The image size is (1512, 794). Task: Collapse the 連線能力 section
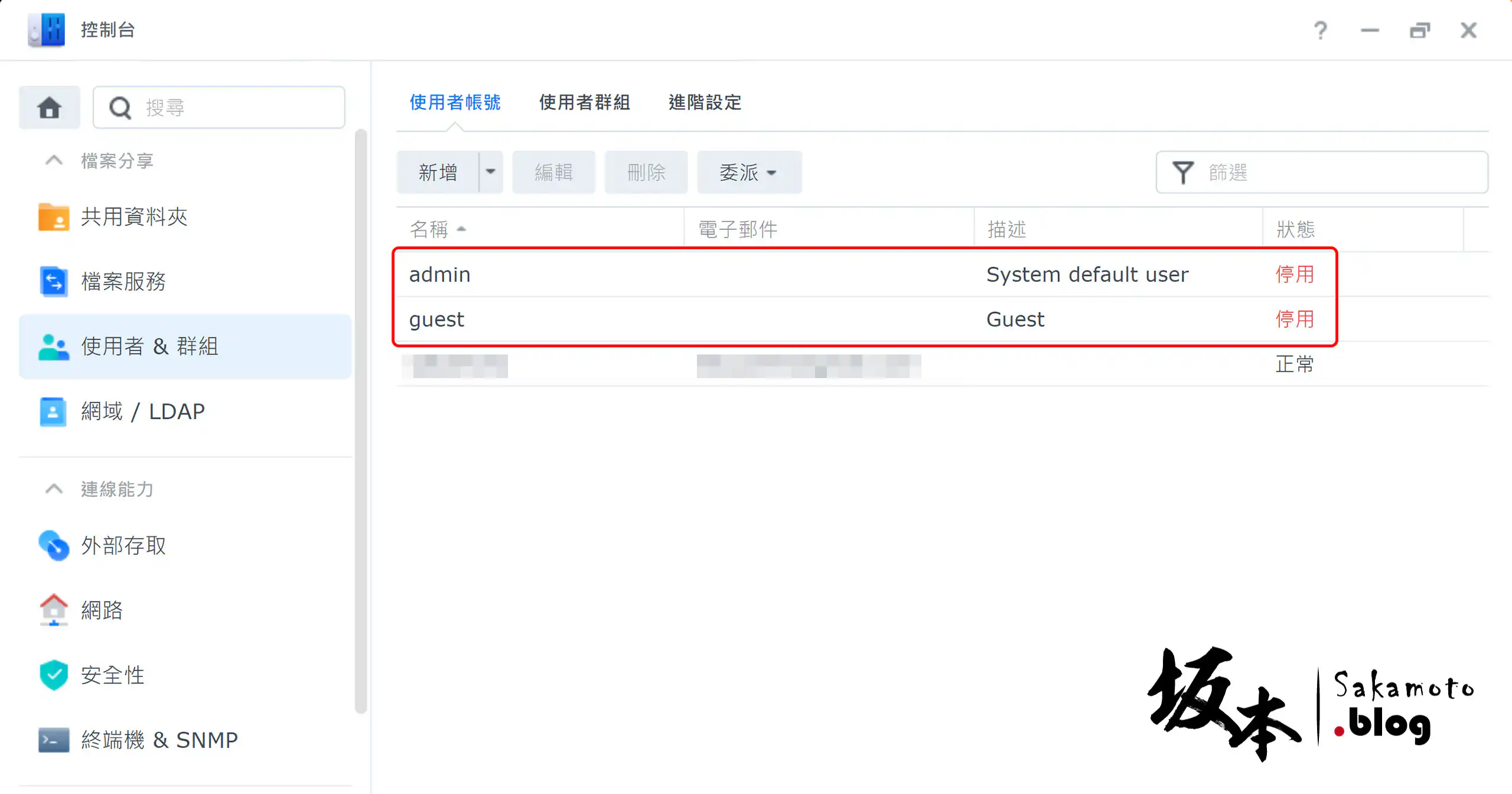(54, 489)
